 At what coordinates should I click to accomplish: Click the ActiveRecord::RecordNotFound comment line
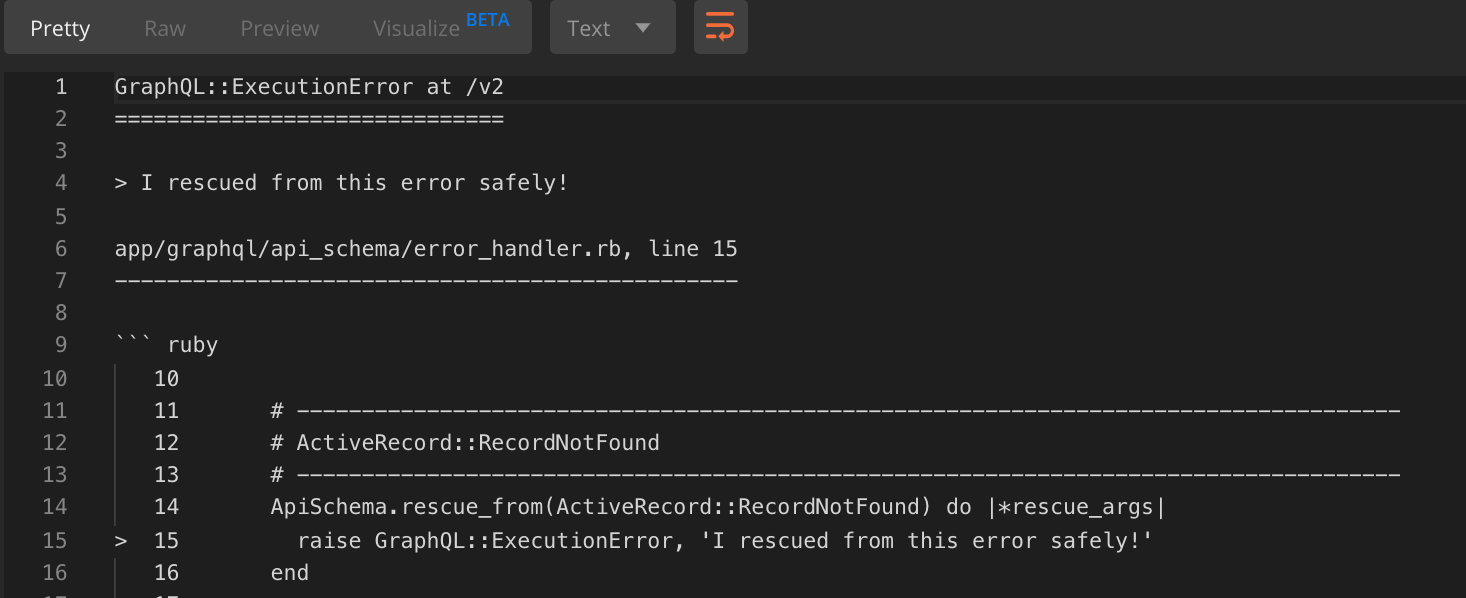pos(465,442)
